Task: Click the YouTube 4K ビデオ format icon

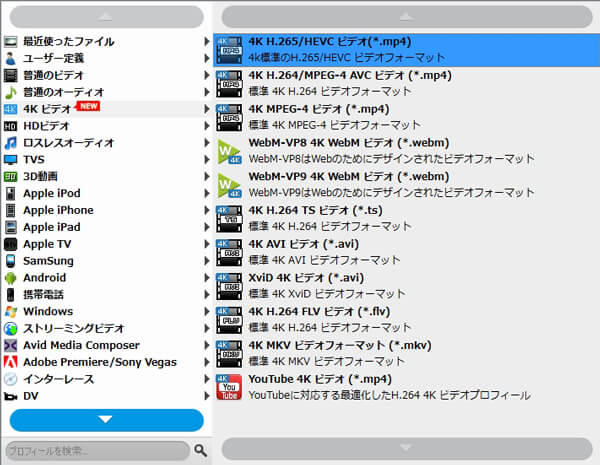Action: (229, 387)
